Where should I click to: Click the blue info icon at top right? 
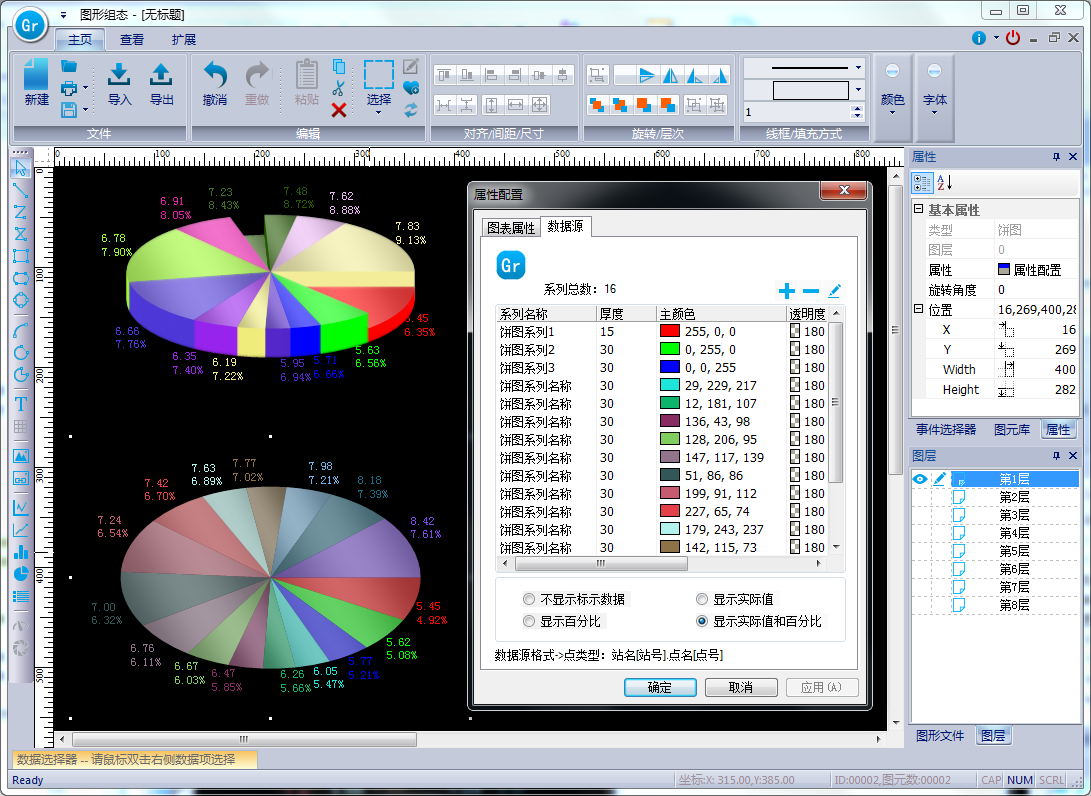(x=979, y=38)
